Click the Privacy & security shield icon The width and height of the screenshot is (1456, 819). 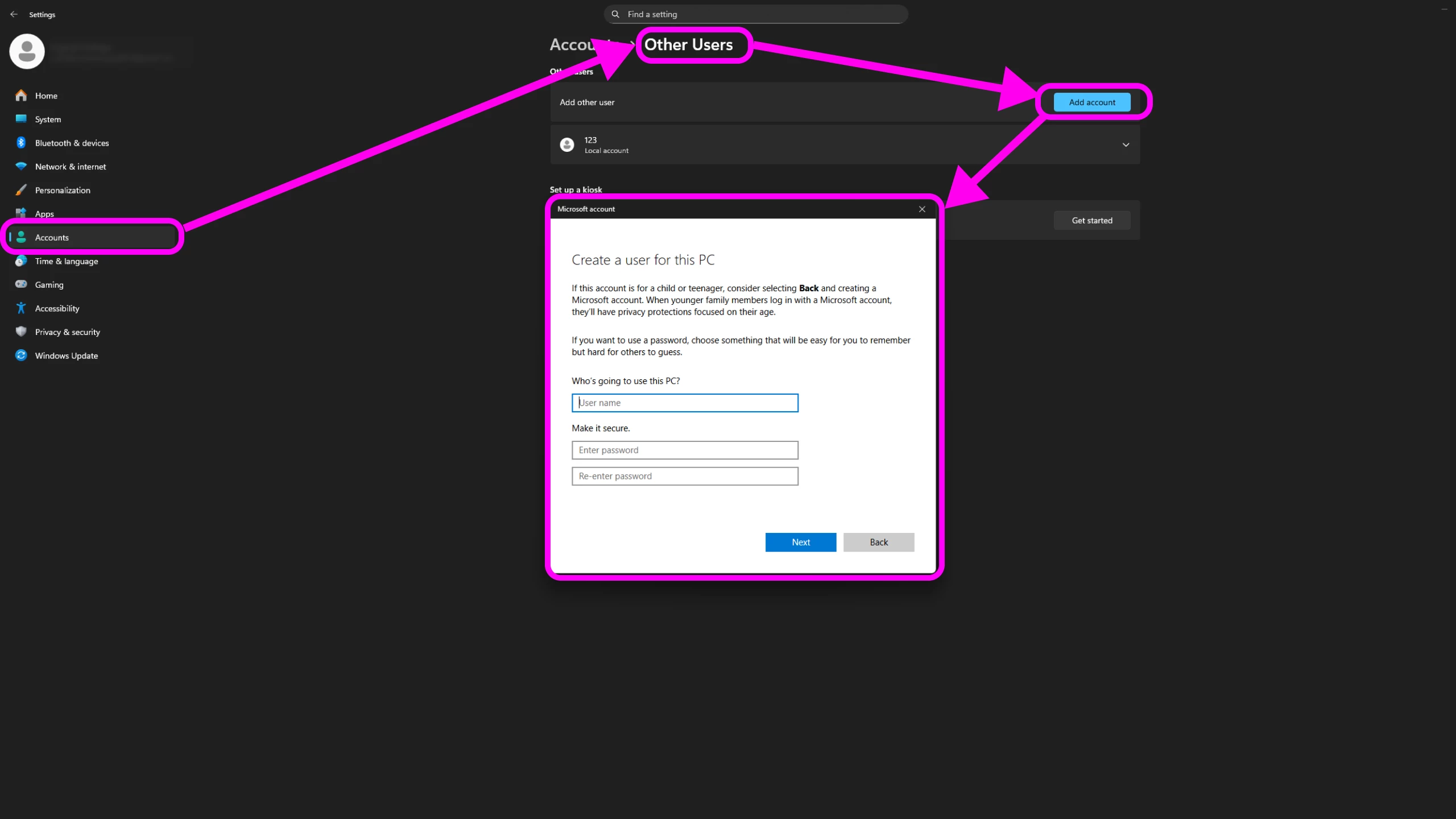tap(21, 332)
